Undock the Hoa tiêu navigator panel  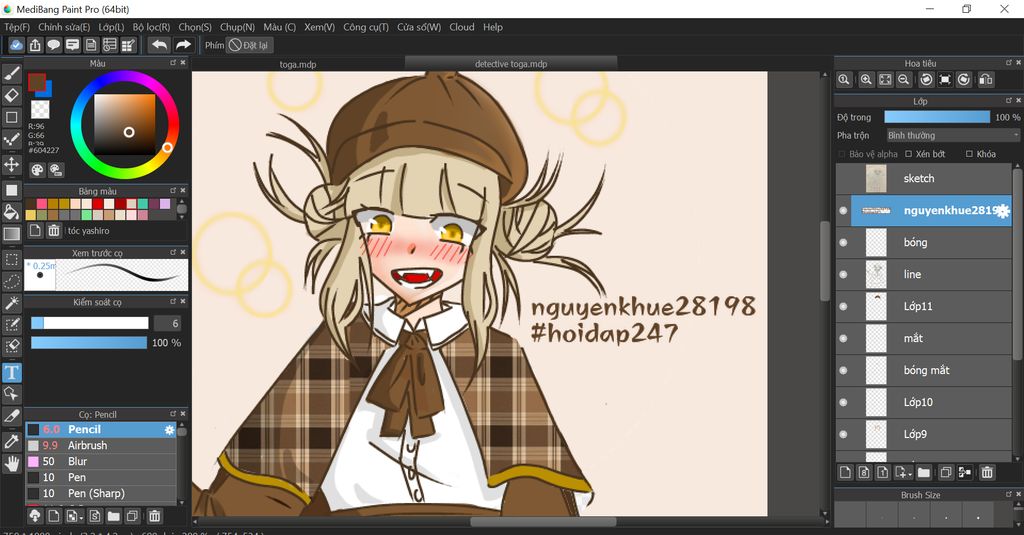[x=1008, y=63]
